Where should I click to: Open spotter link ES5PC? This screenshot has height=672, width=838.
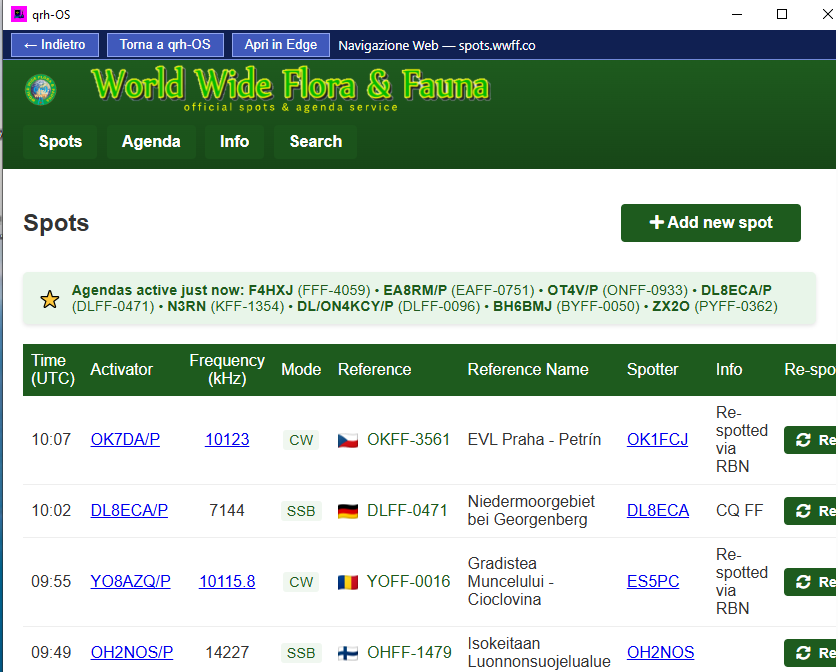653,581
